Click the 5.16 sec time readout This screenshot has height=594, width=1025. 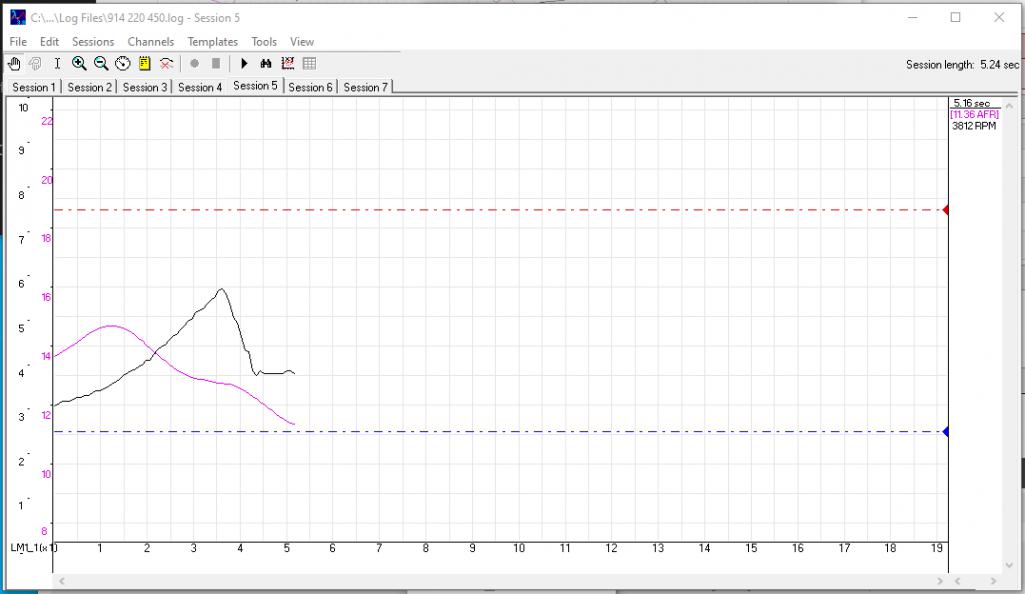(x=972, y=103)
